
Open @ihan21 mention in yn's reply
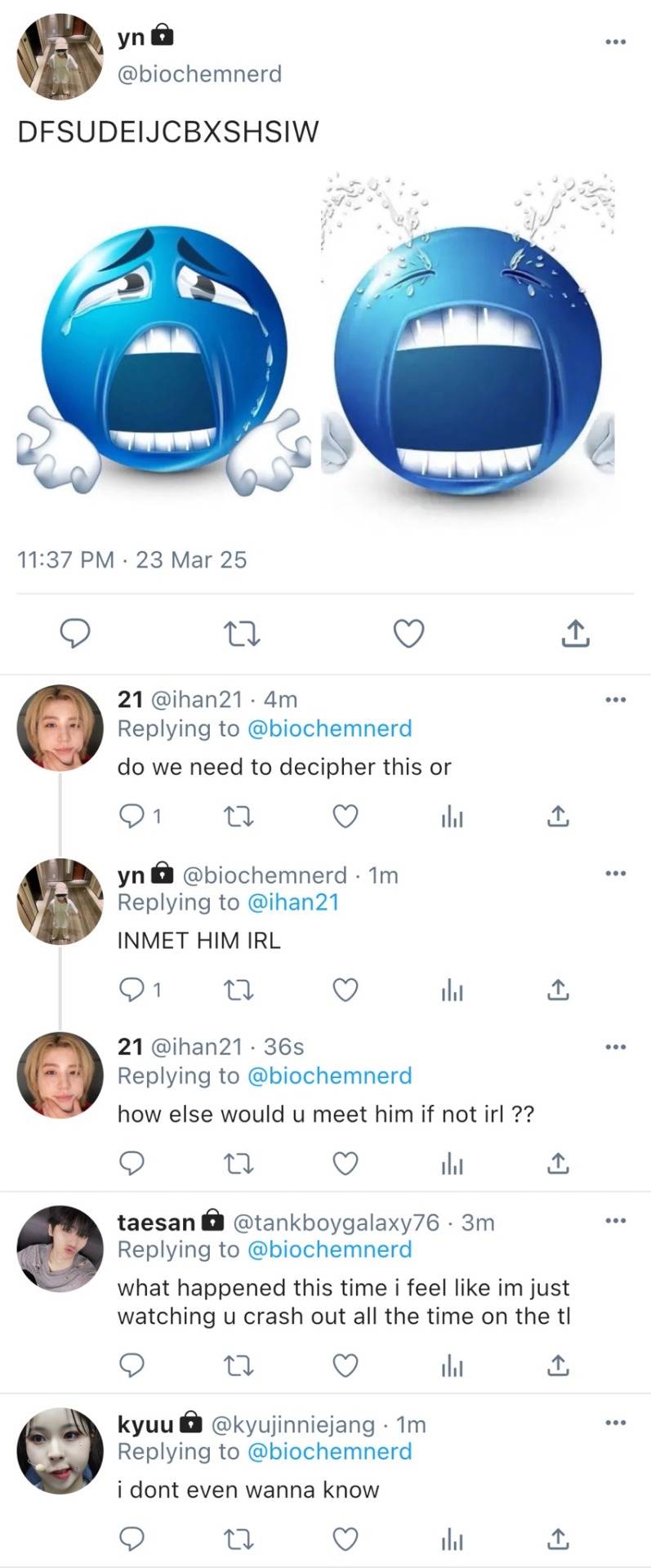pyautogui.click(x=292, y=902)
